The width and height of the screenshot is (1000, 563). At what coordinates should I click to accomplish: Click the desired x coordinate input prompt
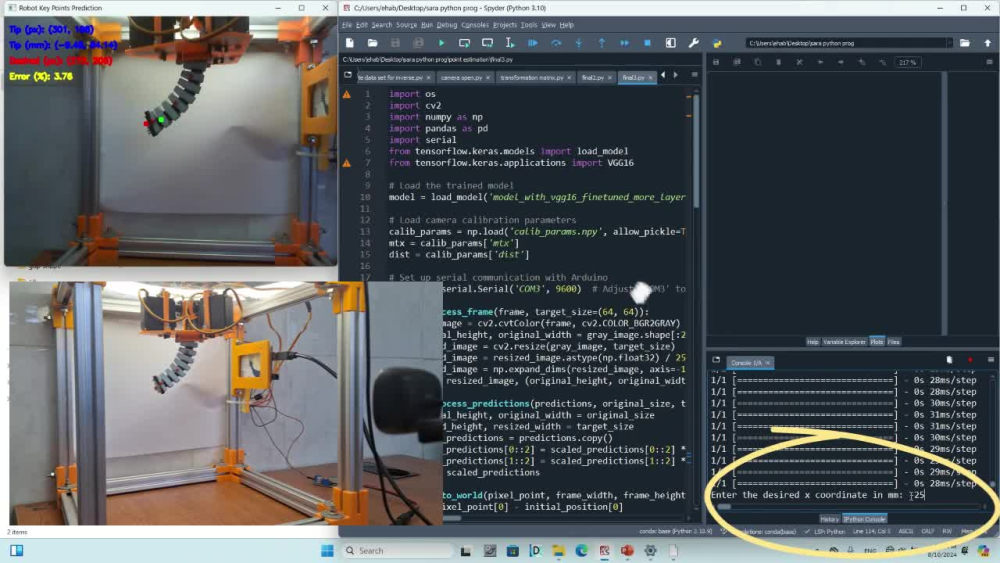[x=818, y=495]
